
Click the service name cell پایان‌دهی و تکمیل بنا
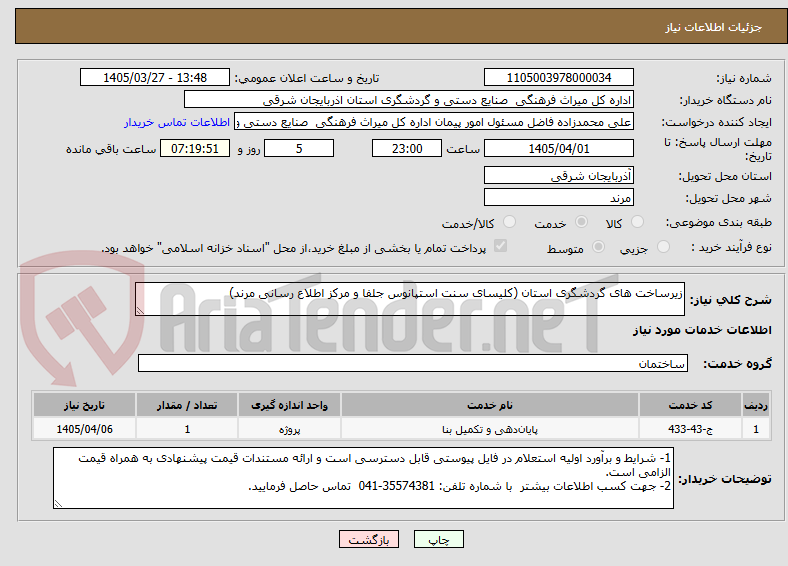point(489,429)
